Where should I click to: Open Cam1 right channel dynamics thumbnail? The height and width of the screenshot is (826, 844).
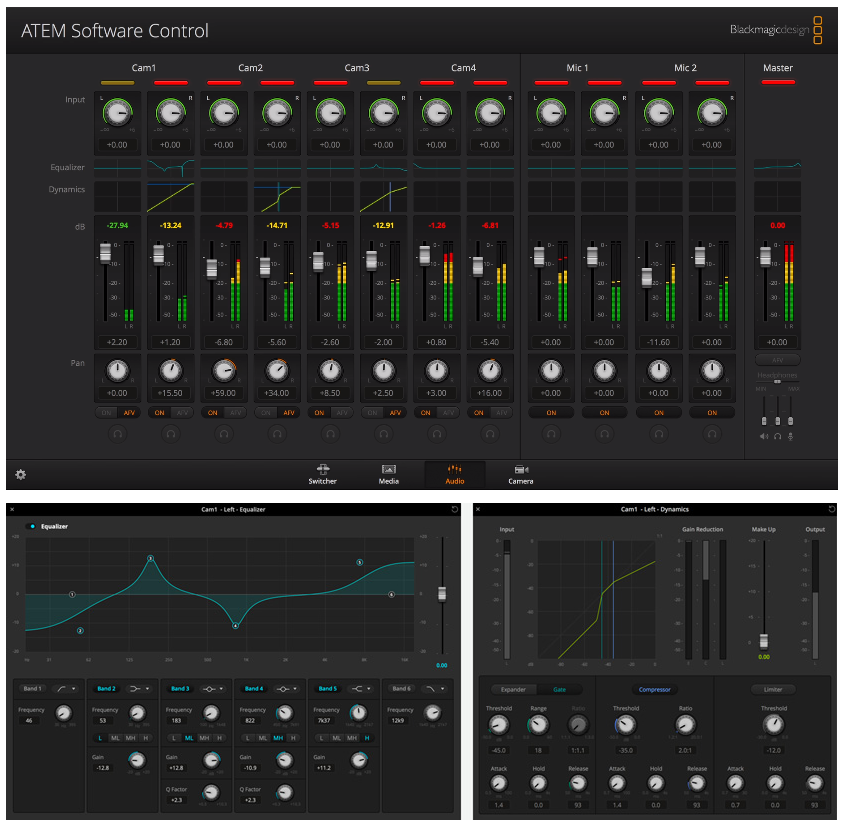[171, 196]
